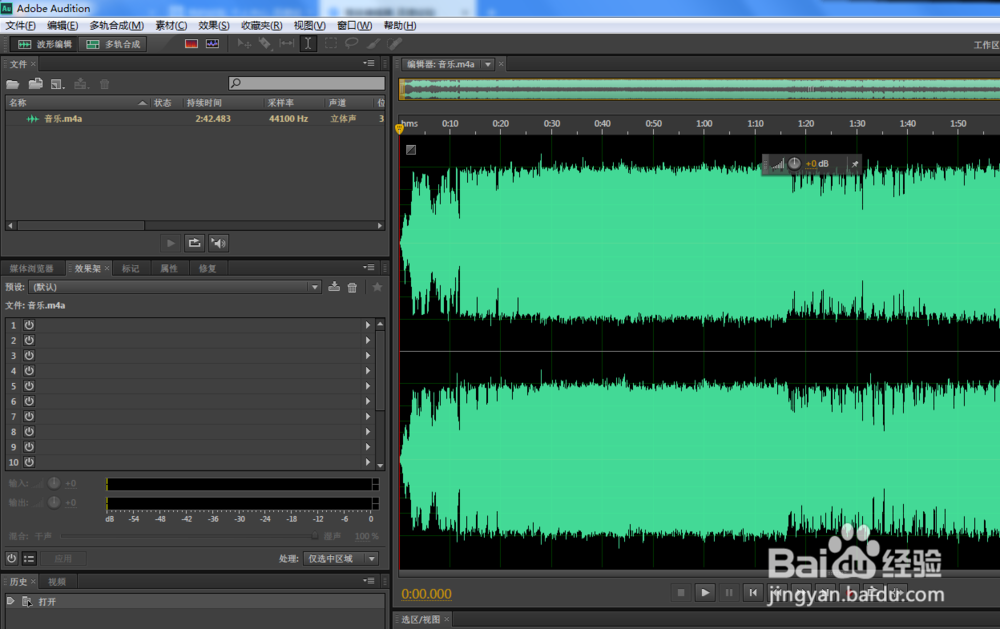Click the 应用 apply button

(63, 558)
